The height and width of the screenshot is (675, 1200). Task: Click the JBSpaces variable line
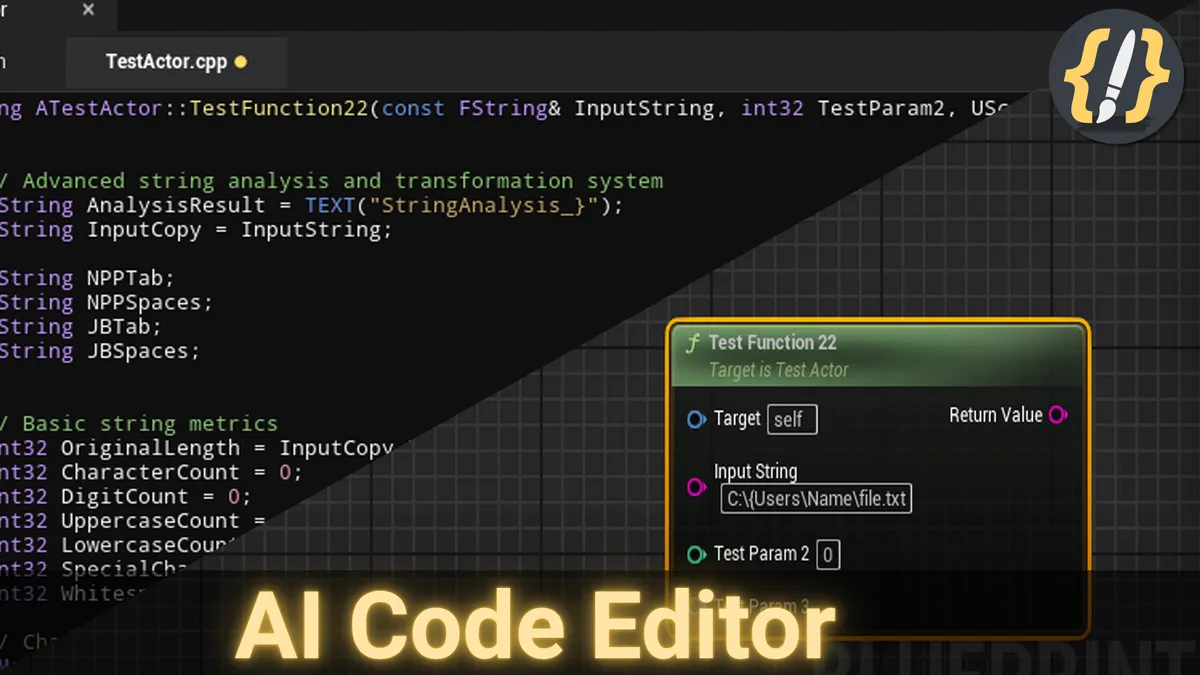click(x=100, y=351)
